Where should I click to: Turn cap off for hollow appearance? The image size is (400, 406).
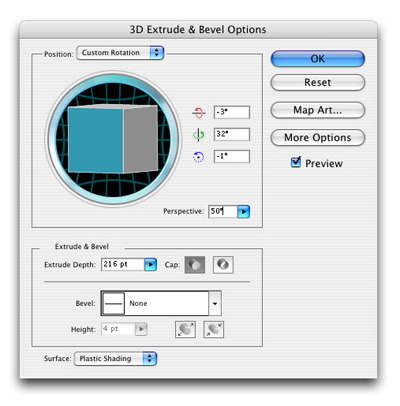[x=223, y=265]
